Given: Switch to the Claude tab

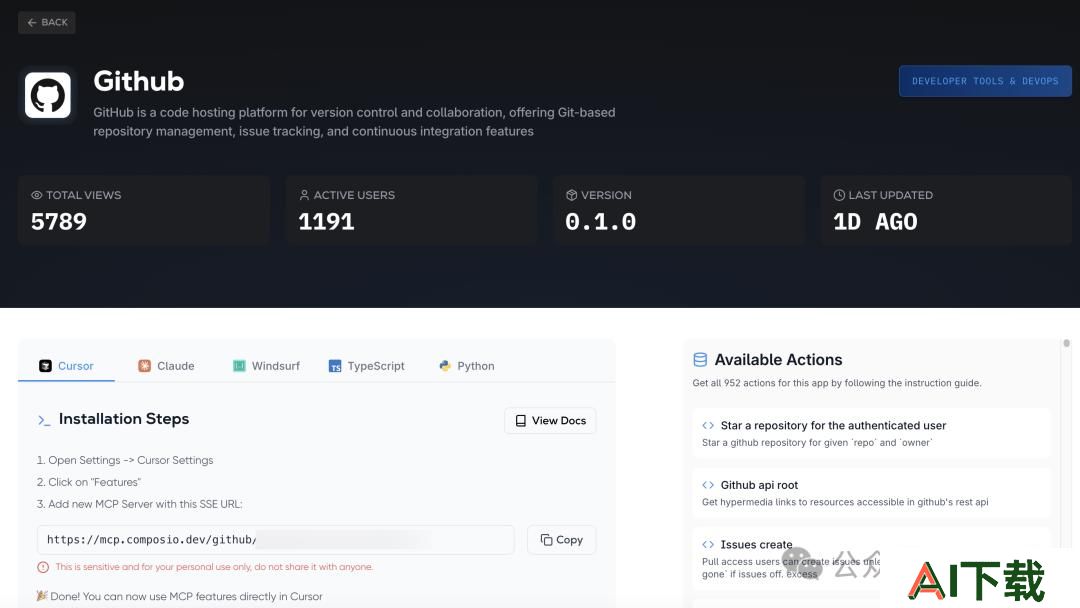Looking at the screenshot, I should (166, 366).
